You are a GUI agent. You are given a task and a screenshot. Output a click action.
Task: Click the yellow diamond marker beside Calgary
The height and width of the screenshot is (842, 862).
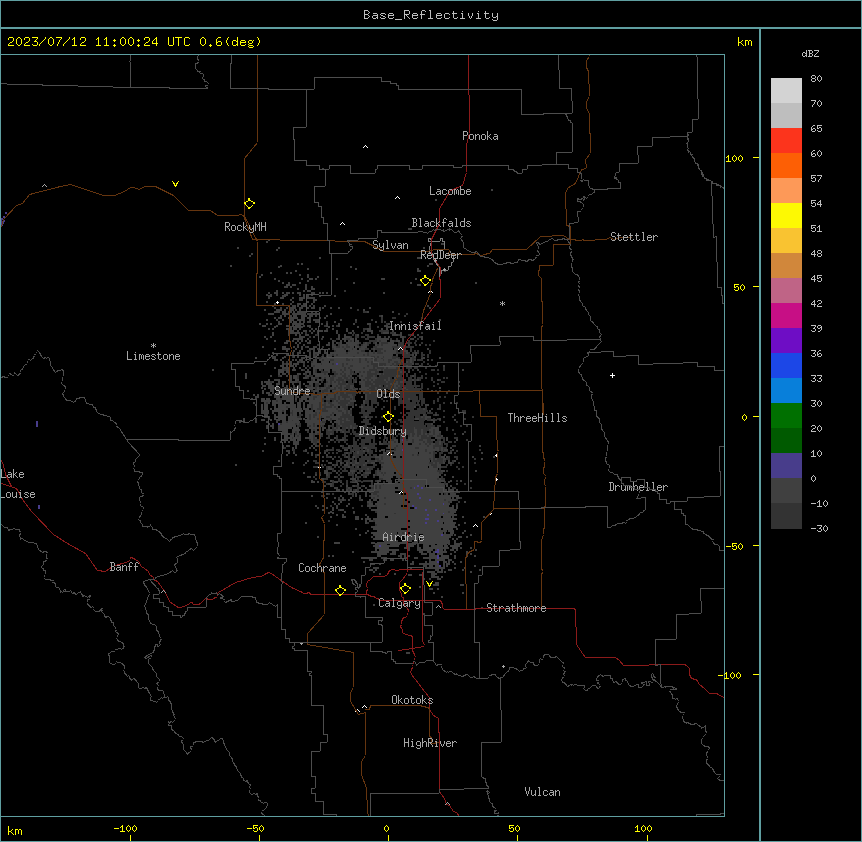tap(405, 589)
